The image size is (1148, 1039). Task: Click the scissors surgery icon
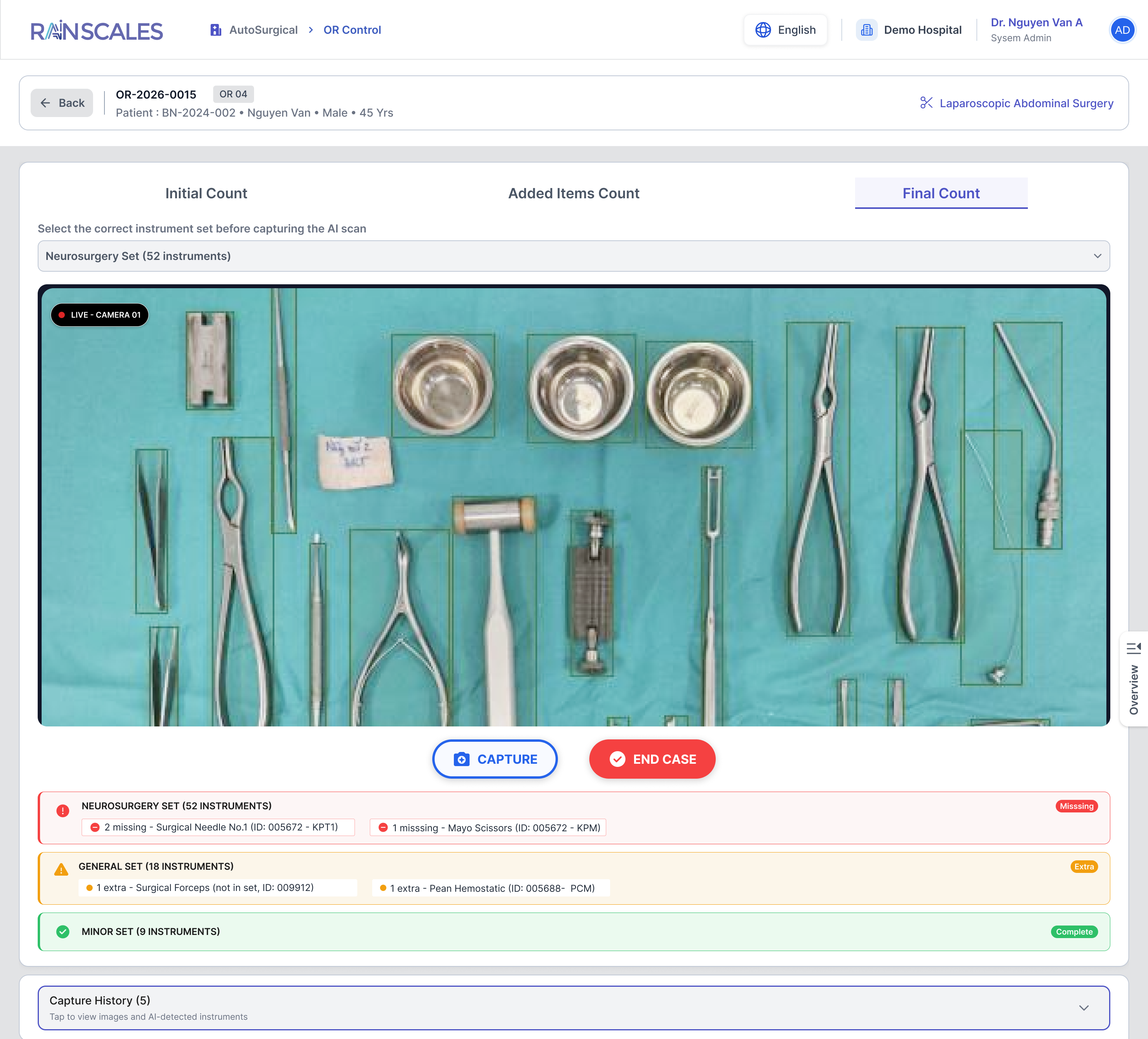(927, 103)
